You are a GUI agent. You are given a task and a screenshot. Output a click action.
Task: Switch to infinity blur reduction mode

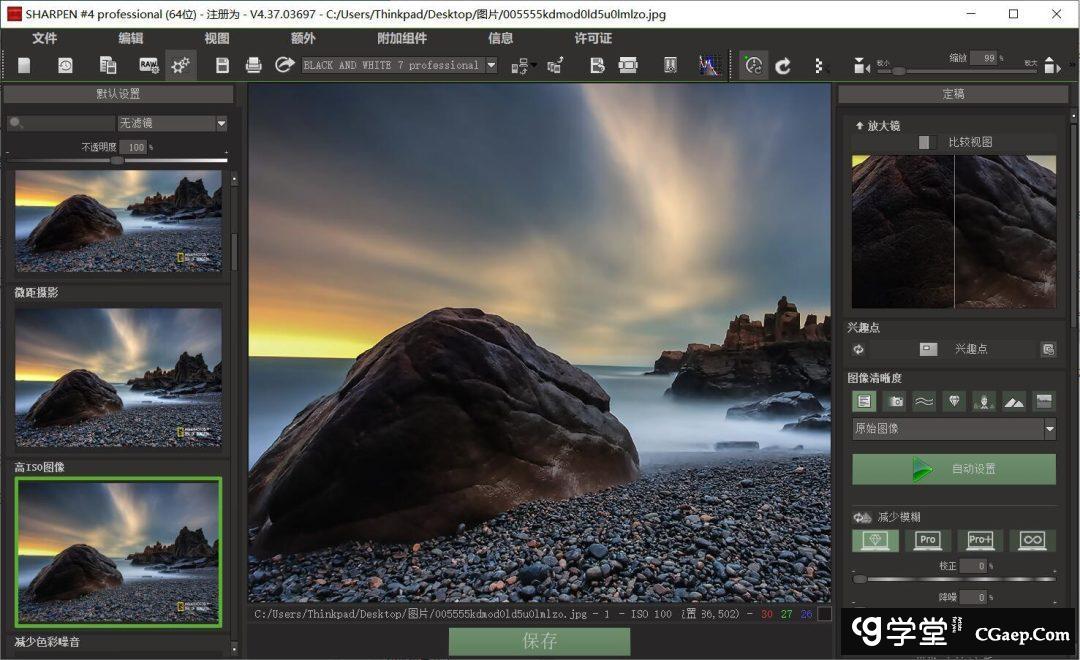(x=1032, y=540)
